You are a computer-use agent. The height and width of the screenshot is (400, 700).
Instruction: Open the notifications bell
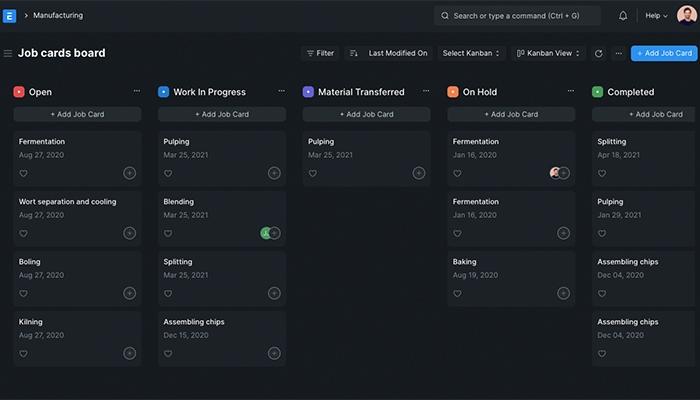[623, 16]
